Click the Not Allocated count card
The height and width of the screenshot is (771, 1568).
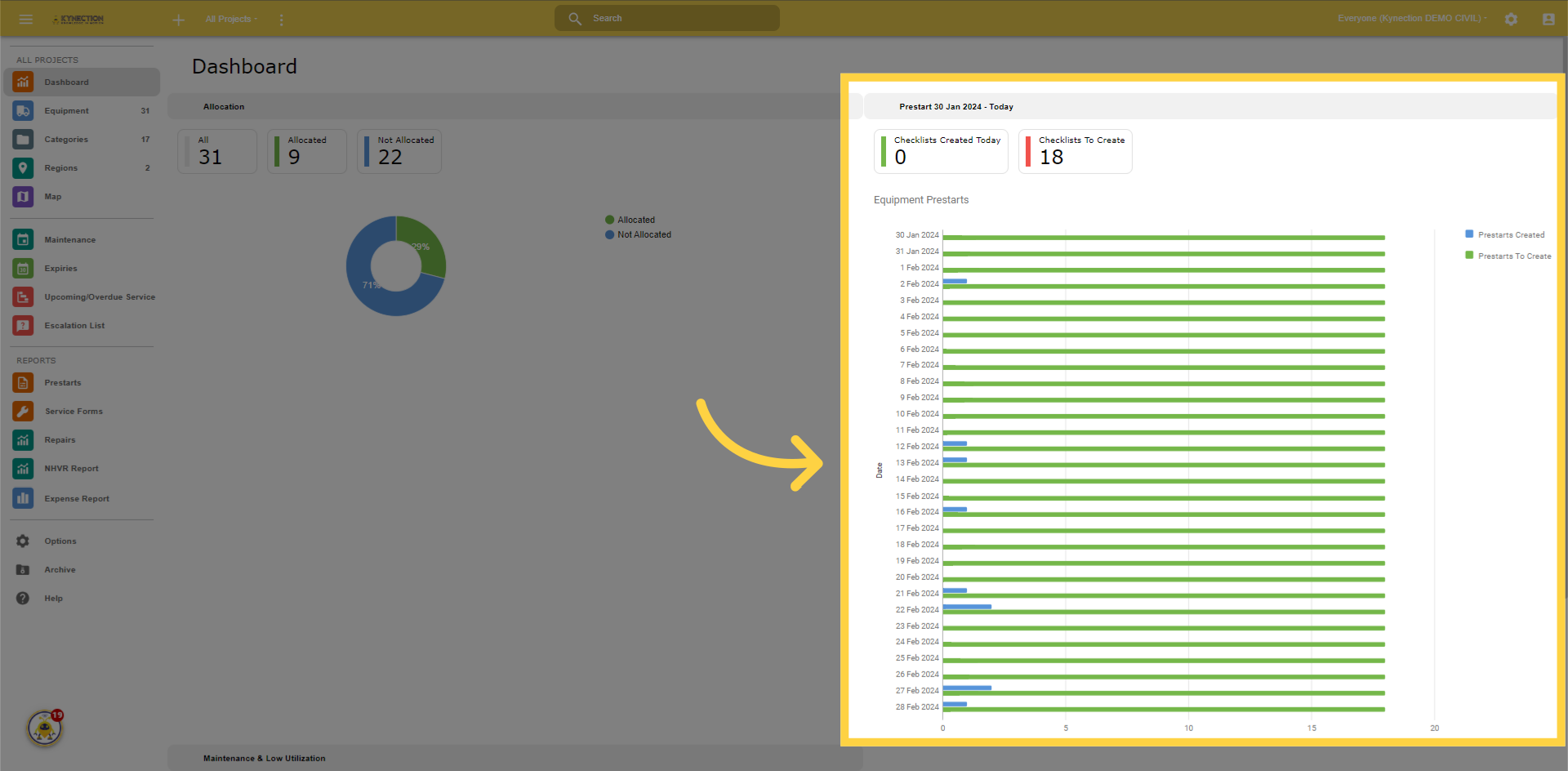click(x=399, y=151)
